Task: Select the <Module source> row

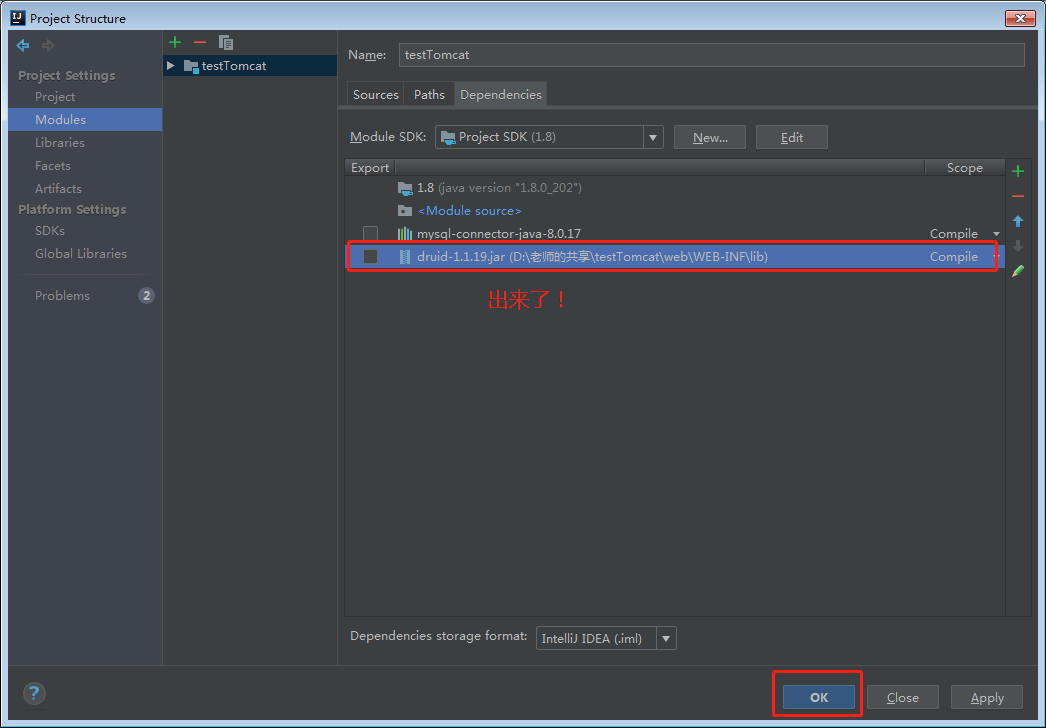Action: pyautogui.click(x=674, y=211)
